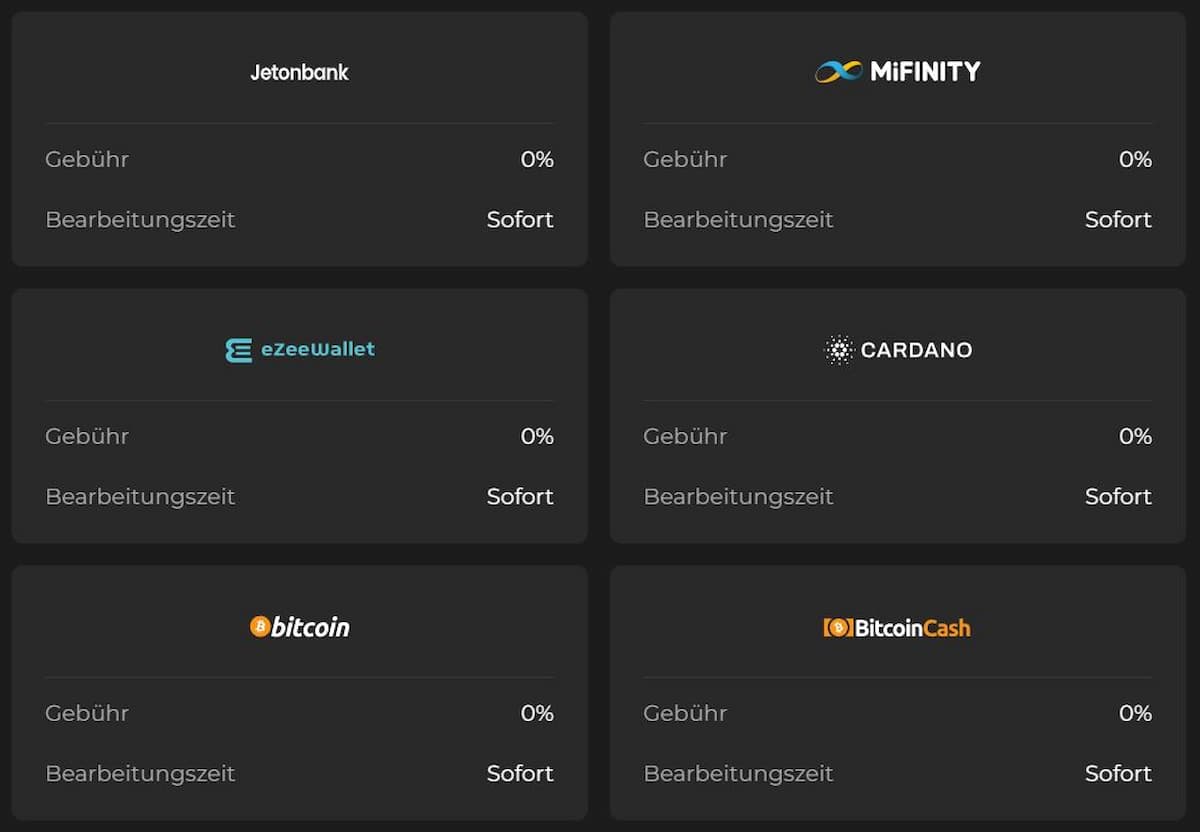Screen dimensions: 1200x832
Task: Select the Bitcoin logo
Action: pyautogui.click(x=300, y=627)
